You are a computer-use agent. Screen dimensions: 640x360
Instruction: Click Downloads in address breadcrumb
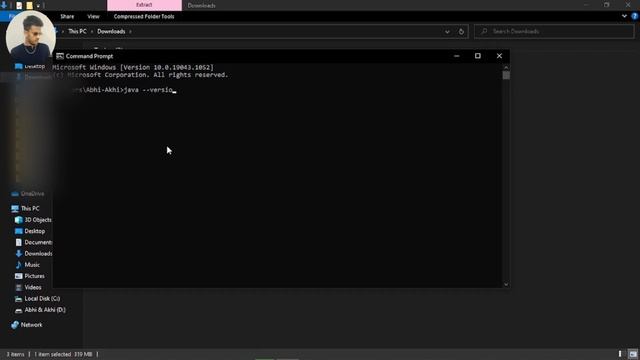coord(111,31)
